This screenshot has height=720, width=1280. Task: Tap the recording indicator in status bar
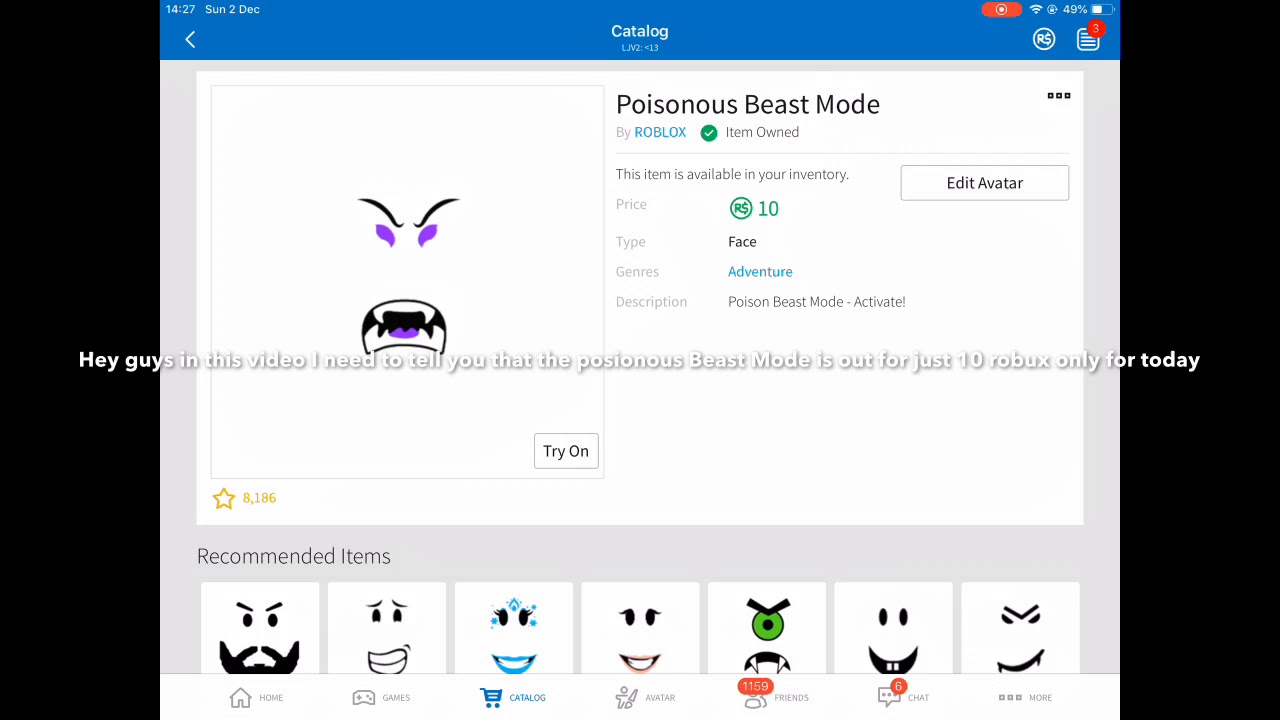(1001, 10)
